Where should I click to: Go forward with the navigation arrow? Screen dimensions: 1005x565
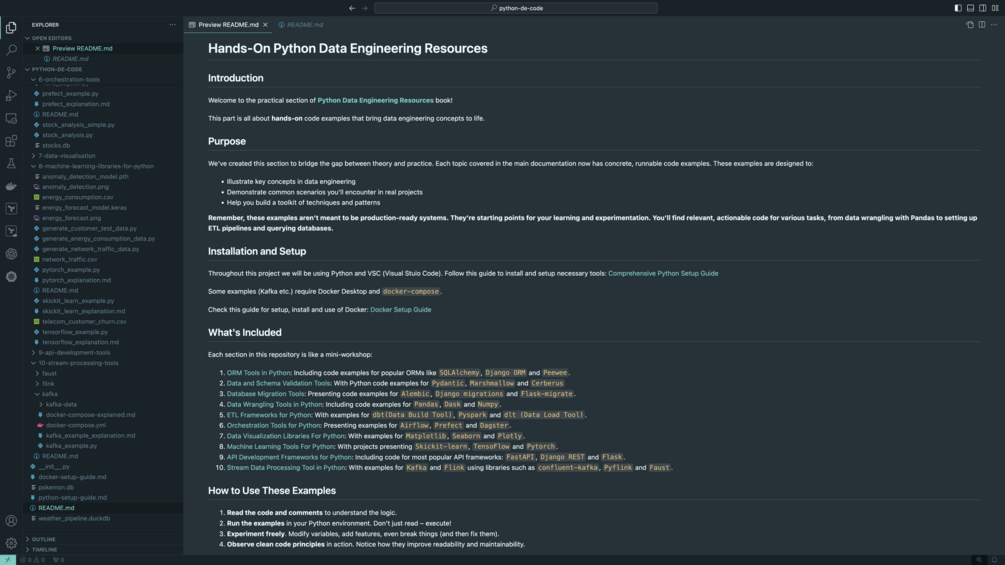point(365,8)
